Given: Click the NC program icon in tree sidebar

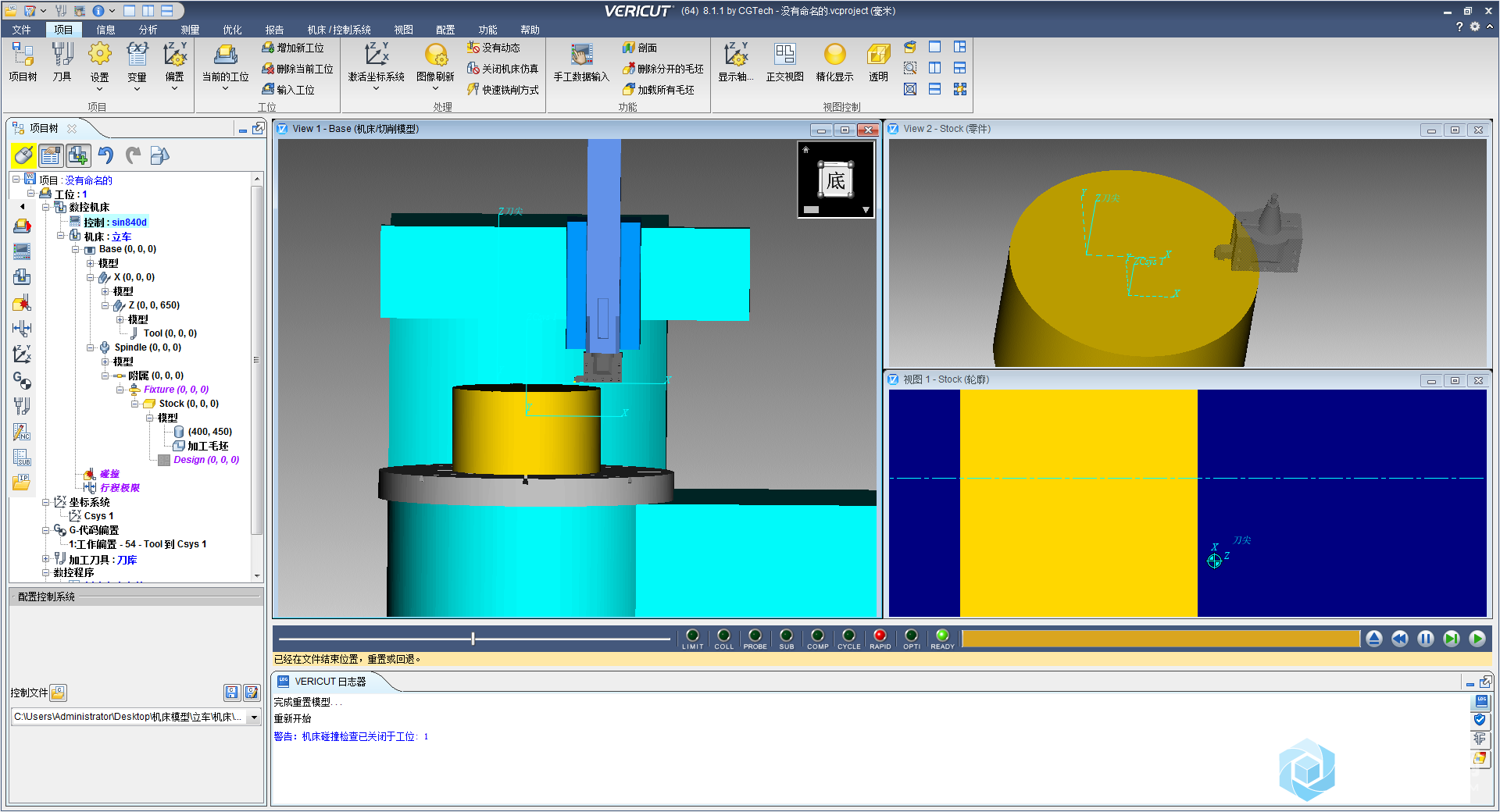Looking at the screenshot, I should pyautogui.click(x=22, y=432).
